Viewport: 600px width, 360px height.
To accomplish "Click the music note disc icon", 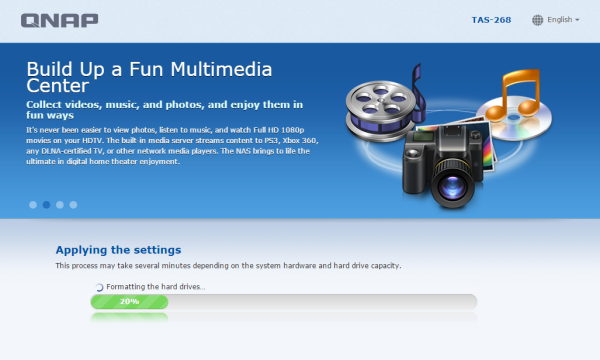I will pos(514,104).
